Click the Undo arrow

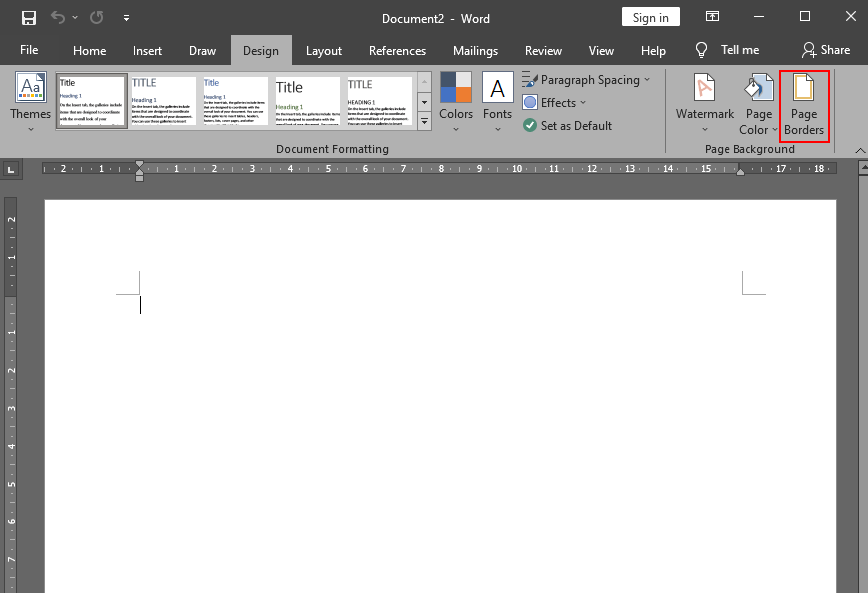pos(58,17)
